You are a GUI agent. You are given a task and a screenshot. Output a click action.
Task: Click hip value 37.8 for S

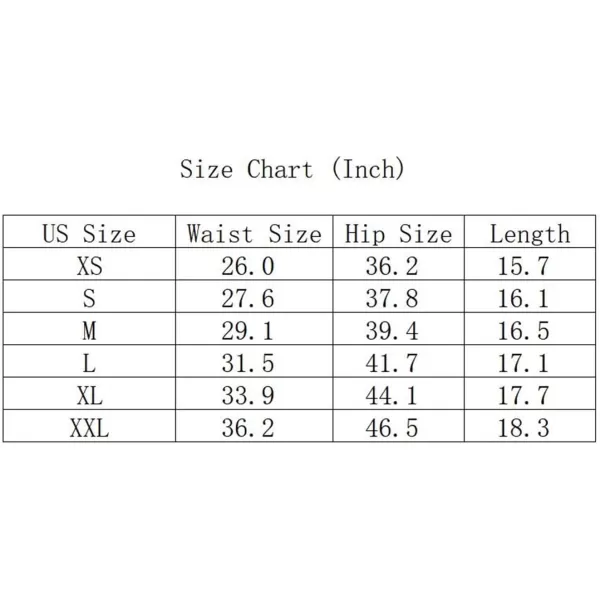pyautogui.click(x=392, y=298)
